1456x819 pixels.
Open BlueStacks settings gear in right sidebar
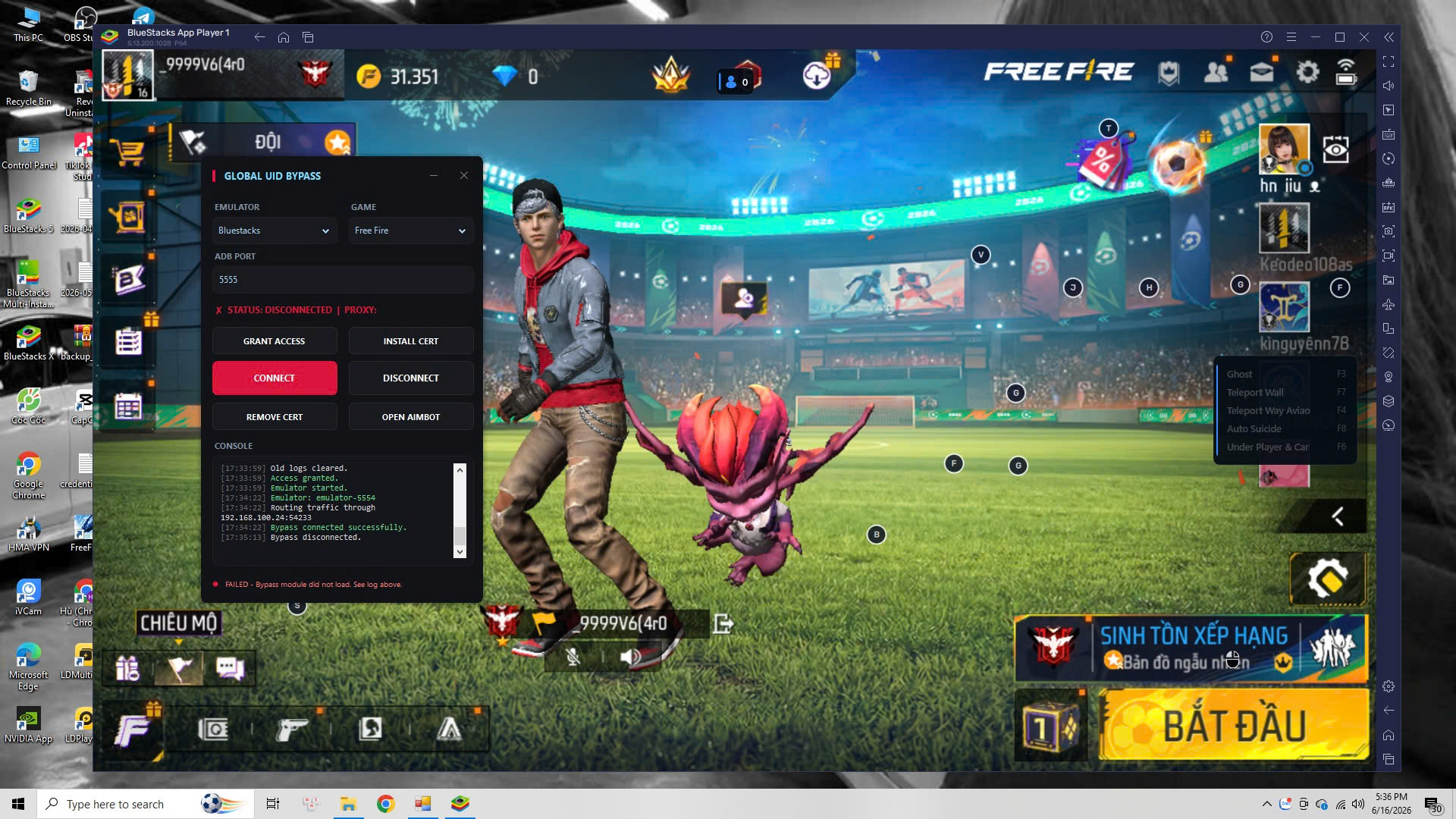(1389, 686)
